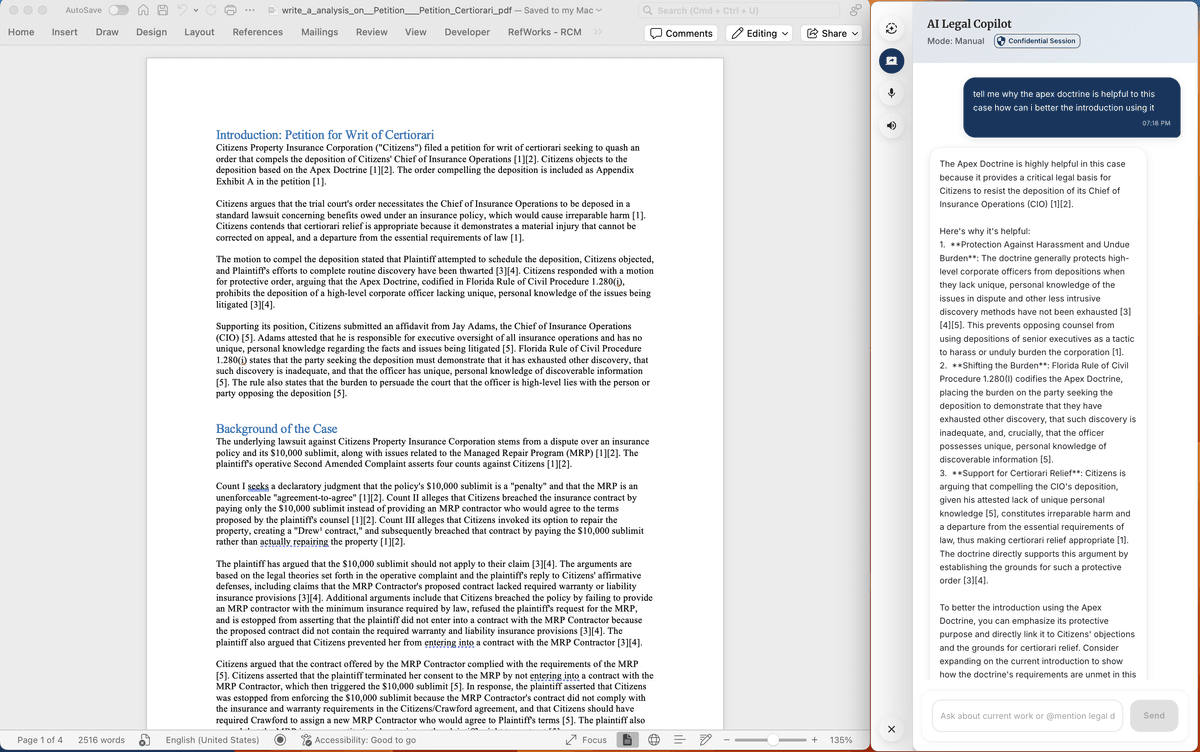This screenshot has height=752, width=1200.
Task: Switch to Web Layout view icon
Action: point(653,740)
